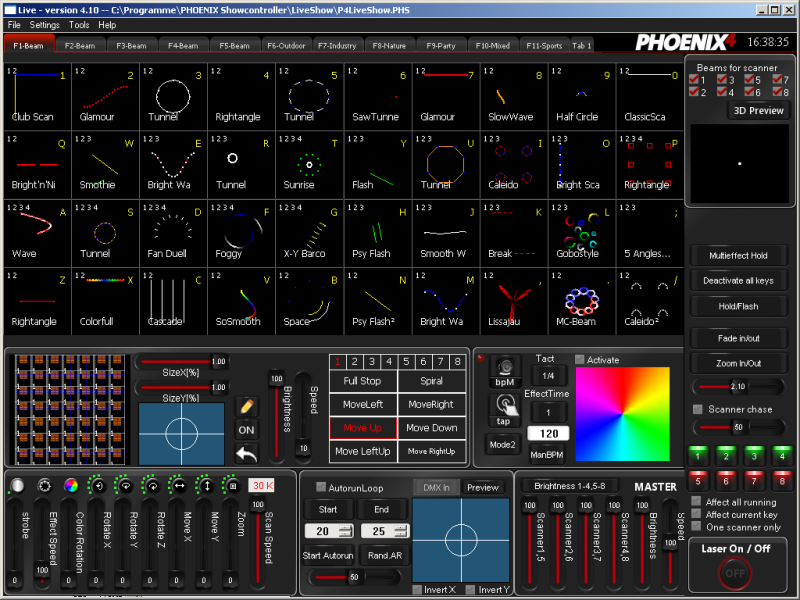Click the tap tempo hand icon
This screenshot has width=800, height=600.
tap(504, 410)
